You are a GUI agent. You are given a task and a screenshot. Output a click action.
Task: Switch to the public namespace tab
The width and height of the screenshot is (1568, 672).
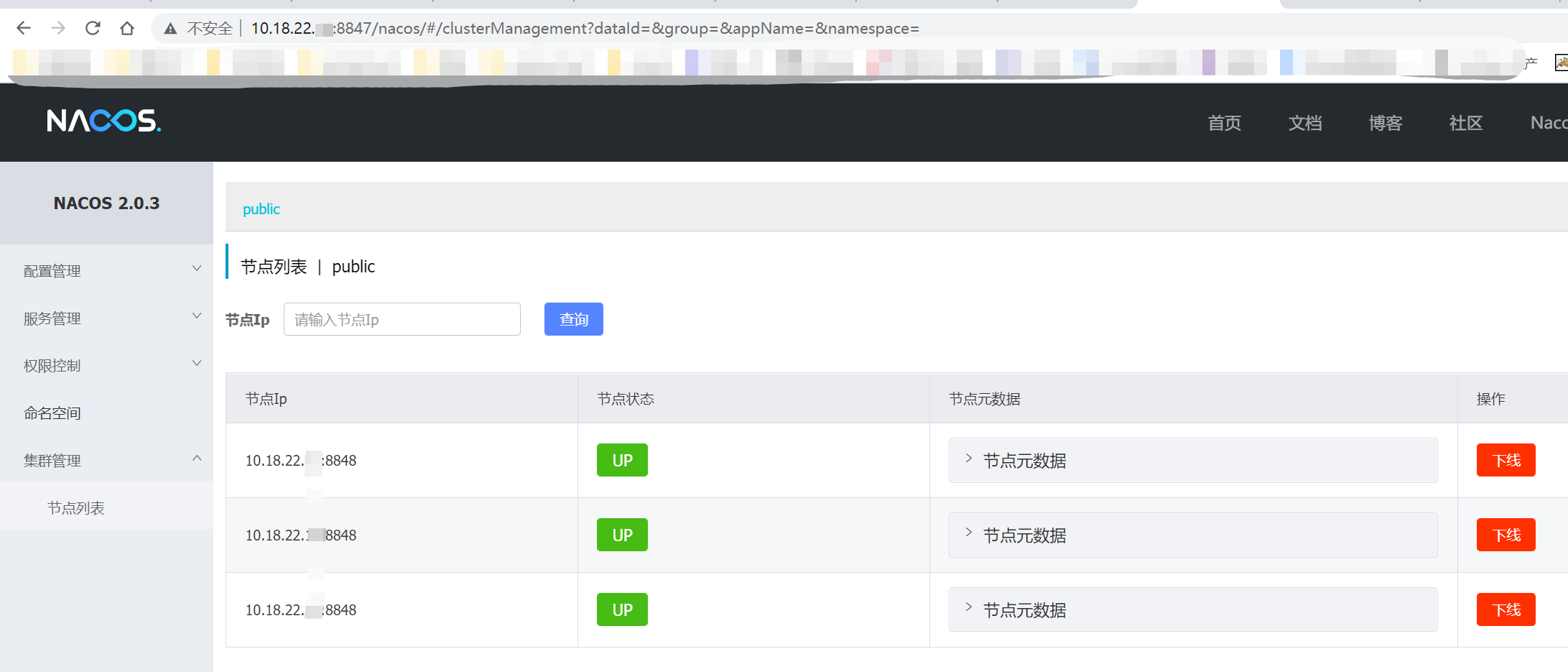pyautogui.click(x=261, y=209)
